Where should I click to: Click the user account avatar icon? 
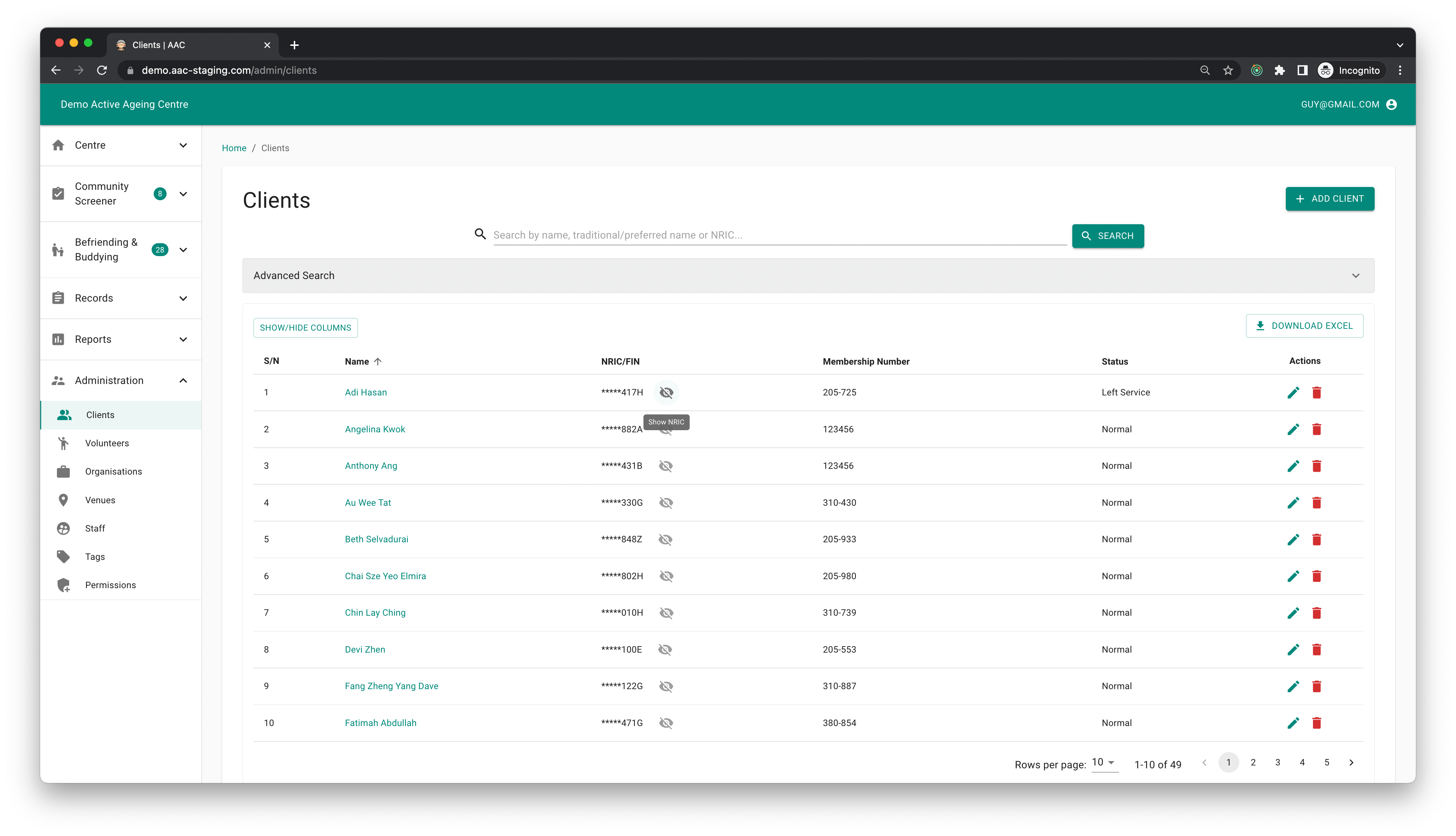point(1391,105)
